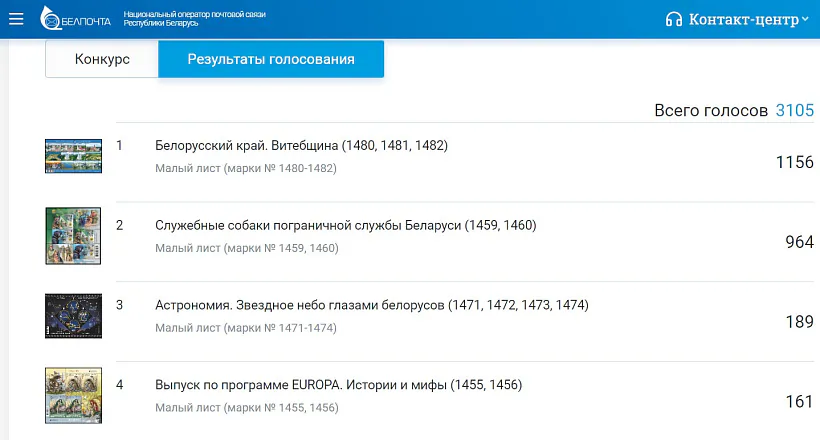Expand the Контакт-центр dropdown arrow
820x440 pixels.
[x=805, y=18]
